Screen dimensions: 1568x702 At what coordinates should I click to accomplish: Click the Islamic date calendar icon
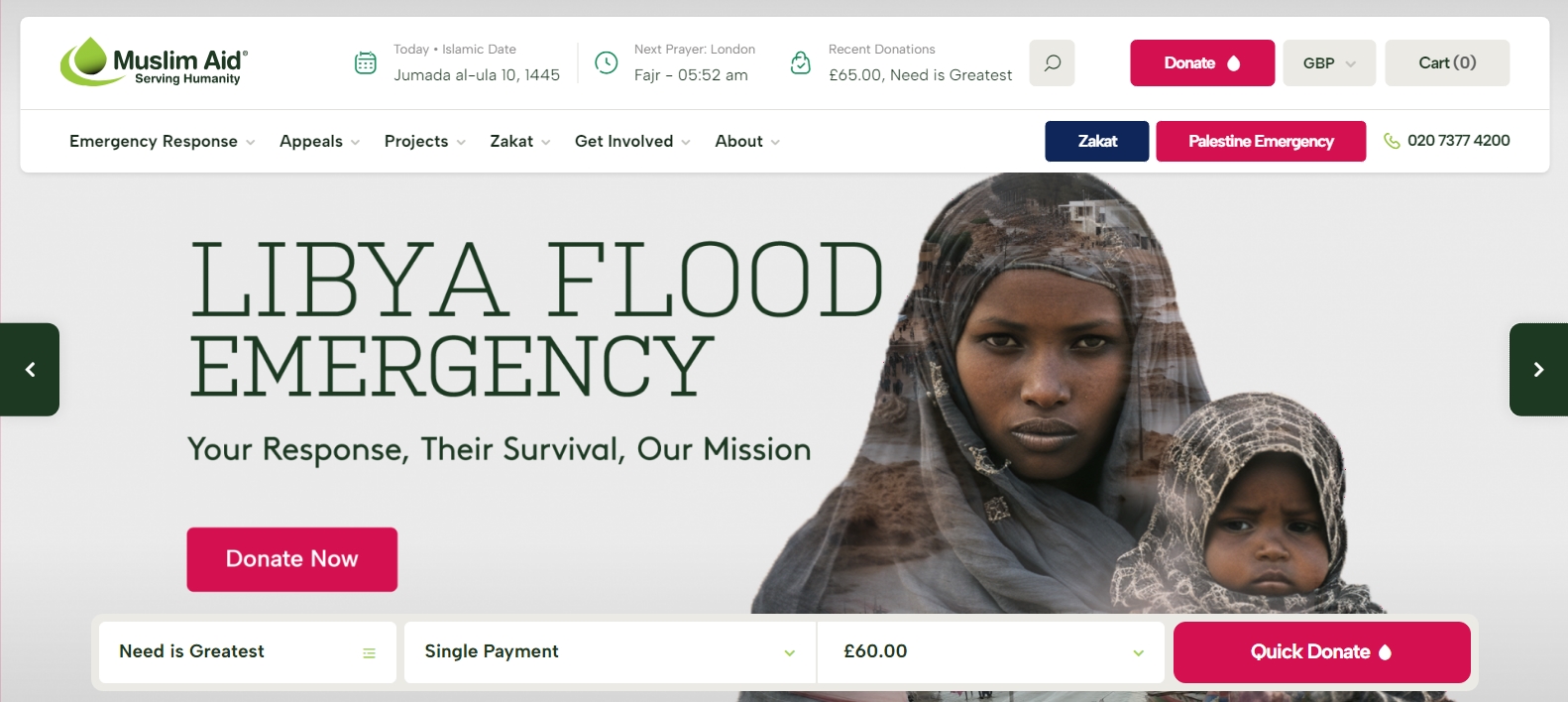(x=366, y=62)
